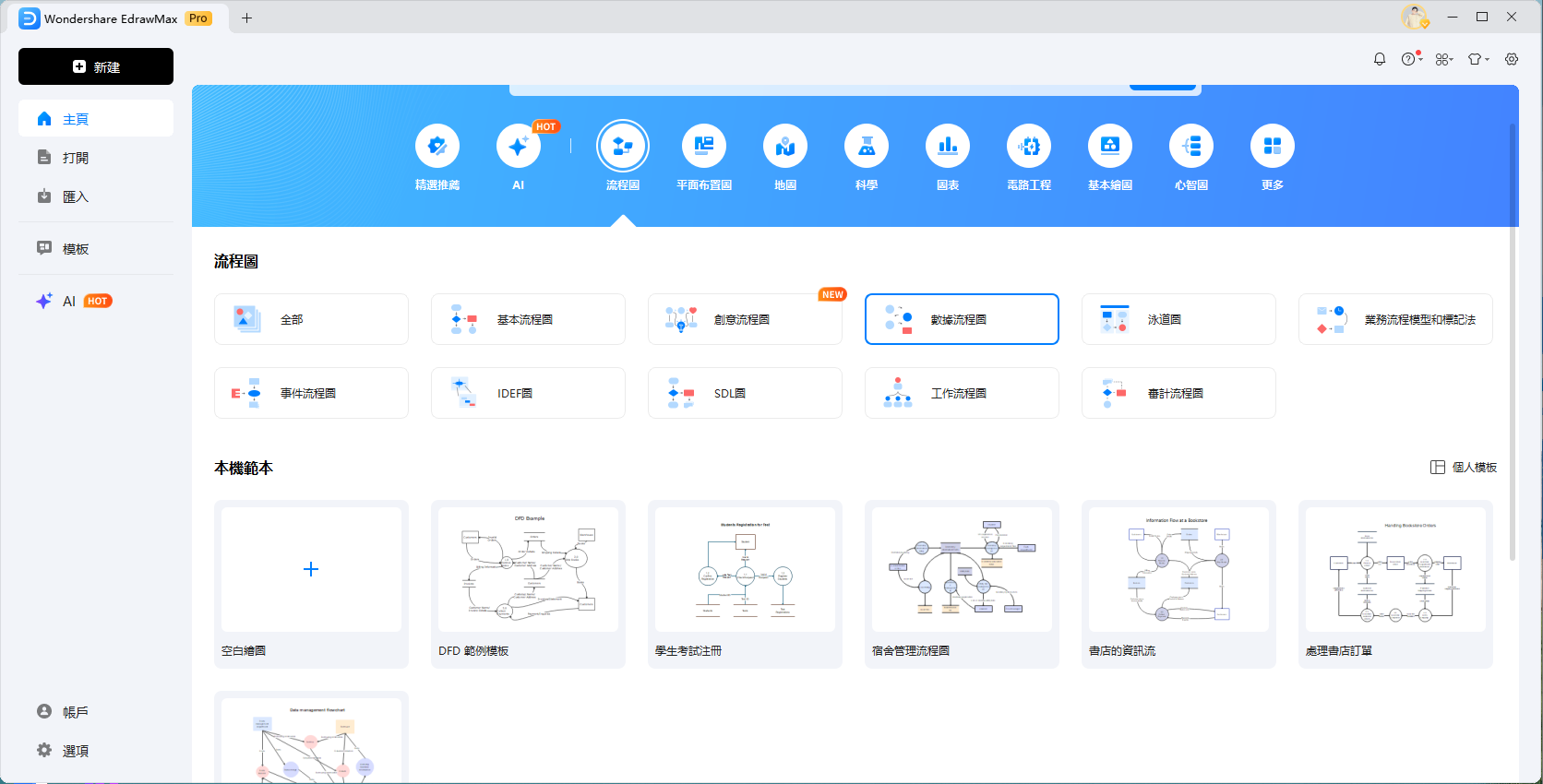Open the 匯入 sidebar item

(x=76, y=196)
